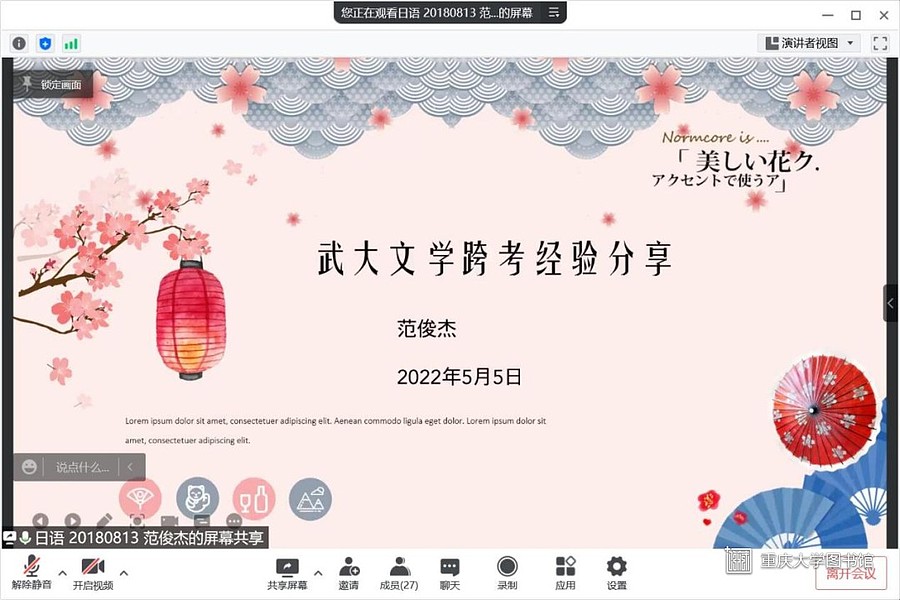Click the meeting info icon
The width and height of the screenshot is (900, 600).
[19, 44]
